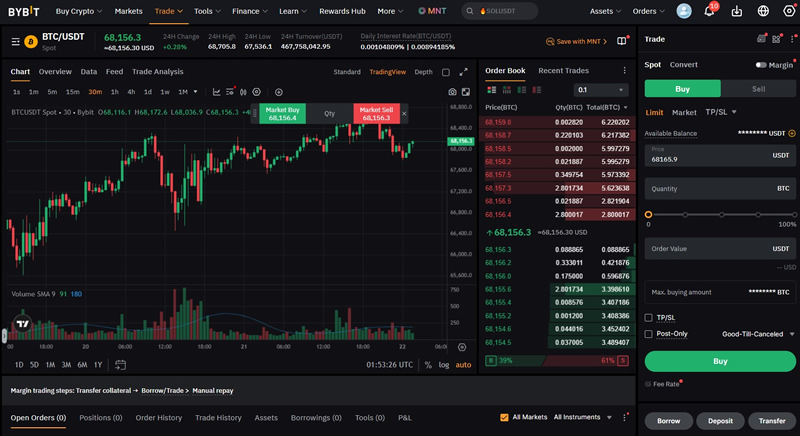The height and width of the screenshot is (436, 800).
Task: Expand chart to fullscreen arrows
Action: click(x=463, y=72)
